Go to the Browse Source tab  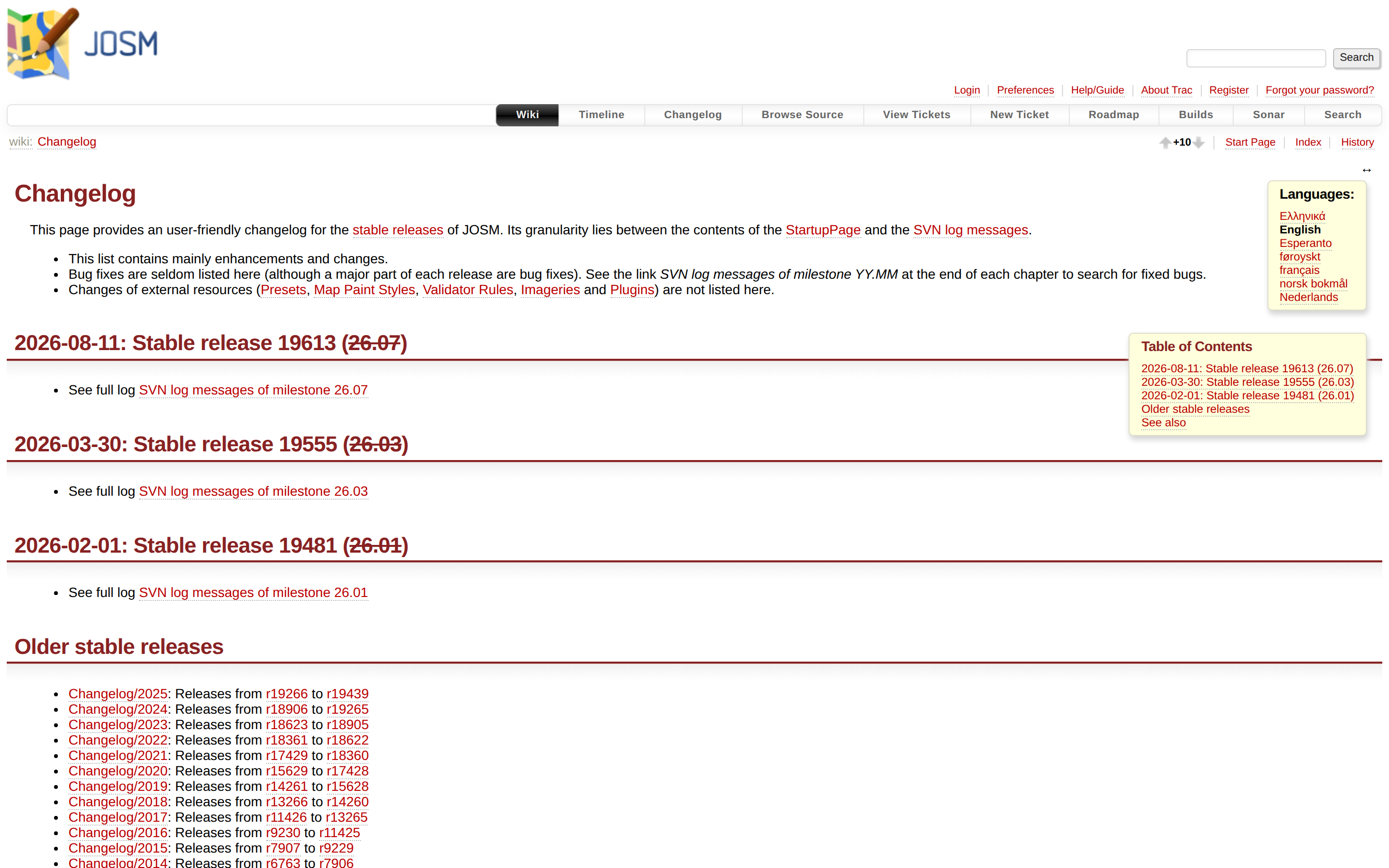pos(803,115)
